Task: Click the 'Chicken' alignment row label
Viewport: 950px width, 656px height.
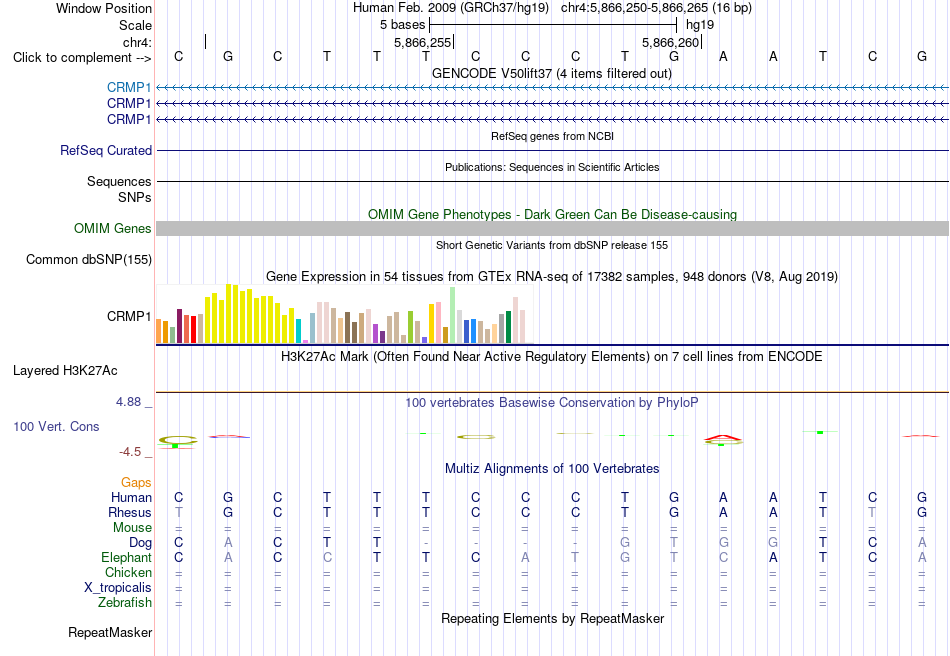Action: [x=128, y=572]
